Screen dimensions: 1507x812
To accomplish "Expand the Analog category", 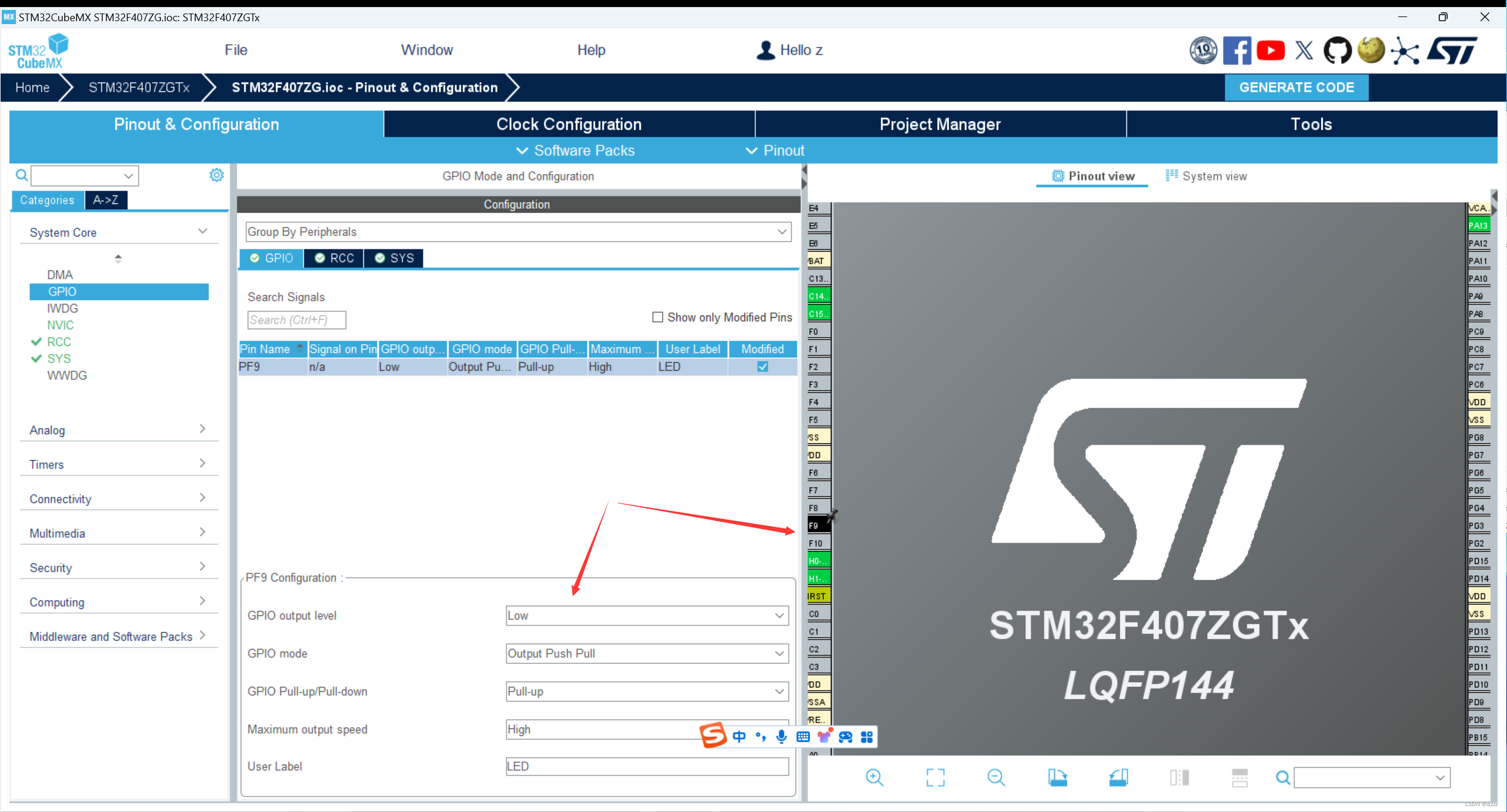I will pyautogui.click(x=119, y=430).
